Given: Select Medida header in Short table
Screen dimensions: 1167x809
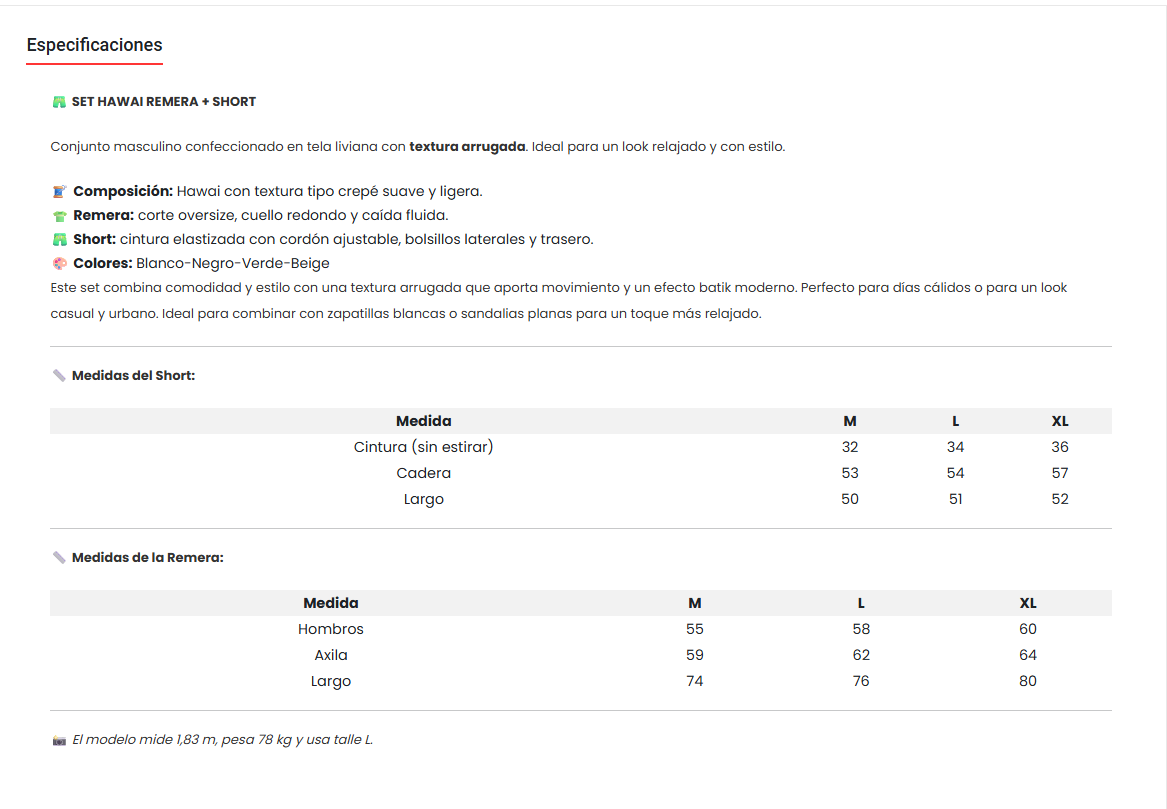Looking at the screenshot, I should 423,421.
